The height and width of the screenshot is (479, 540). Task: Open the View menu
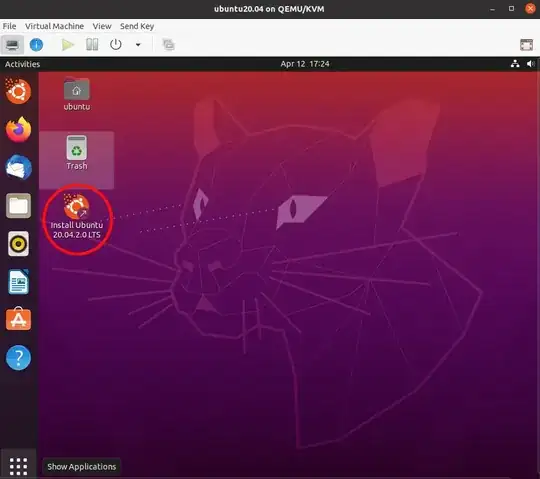pos(102,26)
